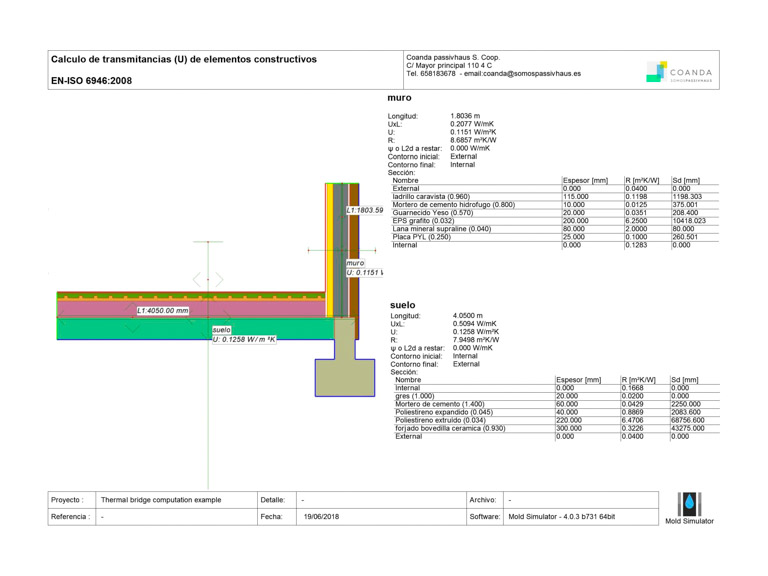Image resolution: width=768 pixels, height=576 pixels.
Task: Select R cell '6.2500'
Action: 636,221
